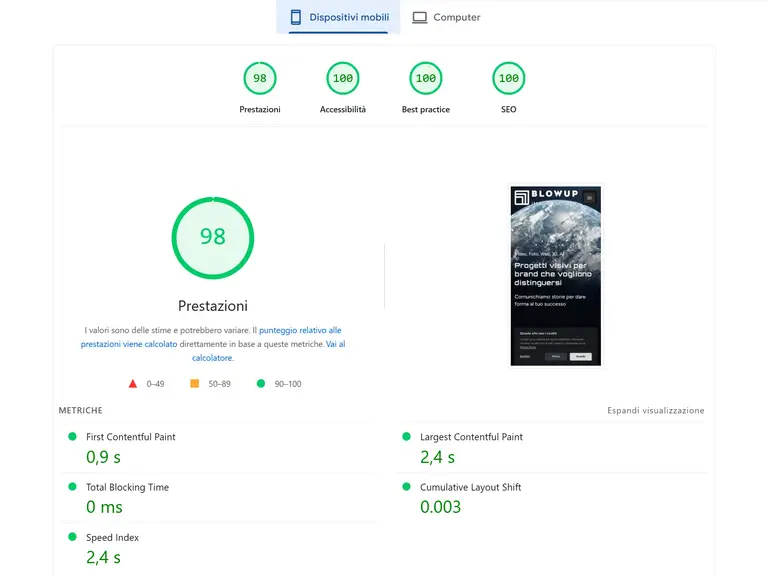The height and width of the screenshot is (576, 768).
Task: Click the laptop icon beside Computer
Action: pos(419,18)
